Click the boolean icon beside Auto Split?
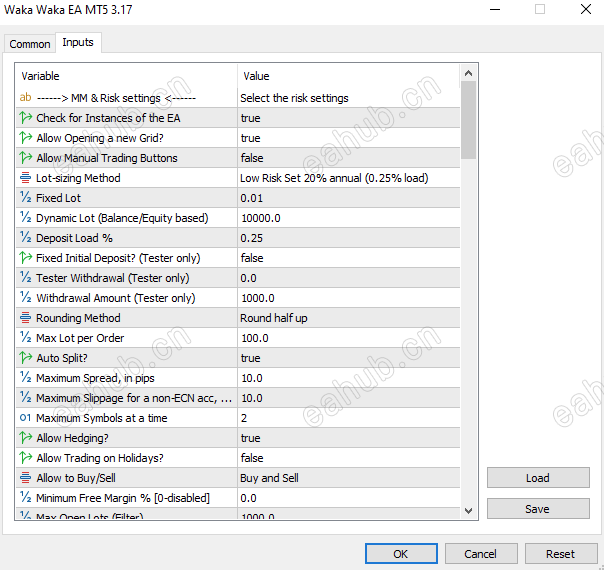The height and width of the screenshot is (570, 604). click(x=26, y=358)
